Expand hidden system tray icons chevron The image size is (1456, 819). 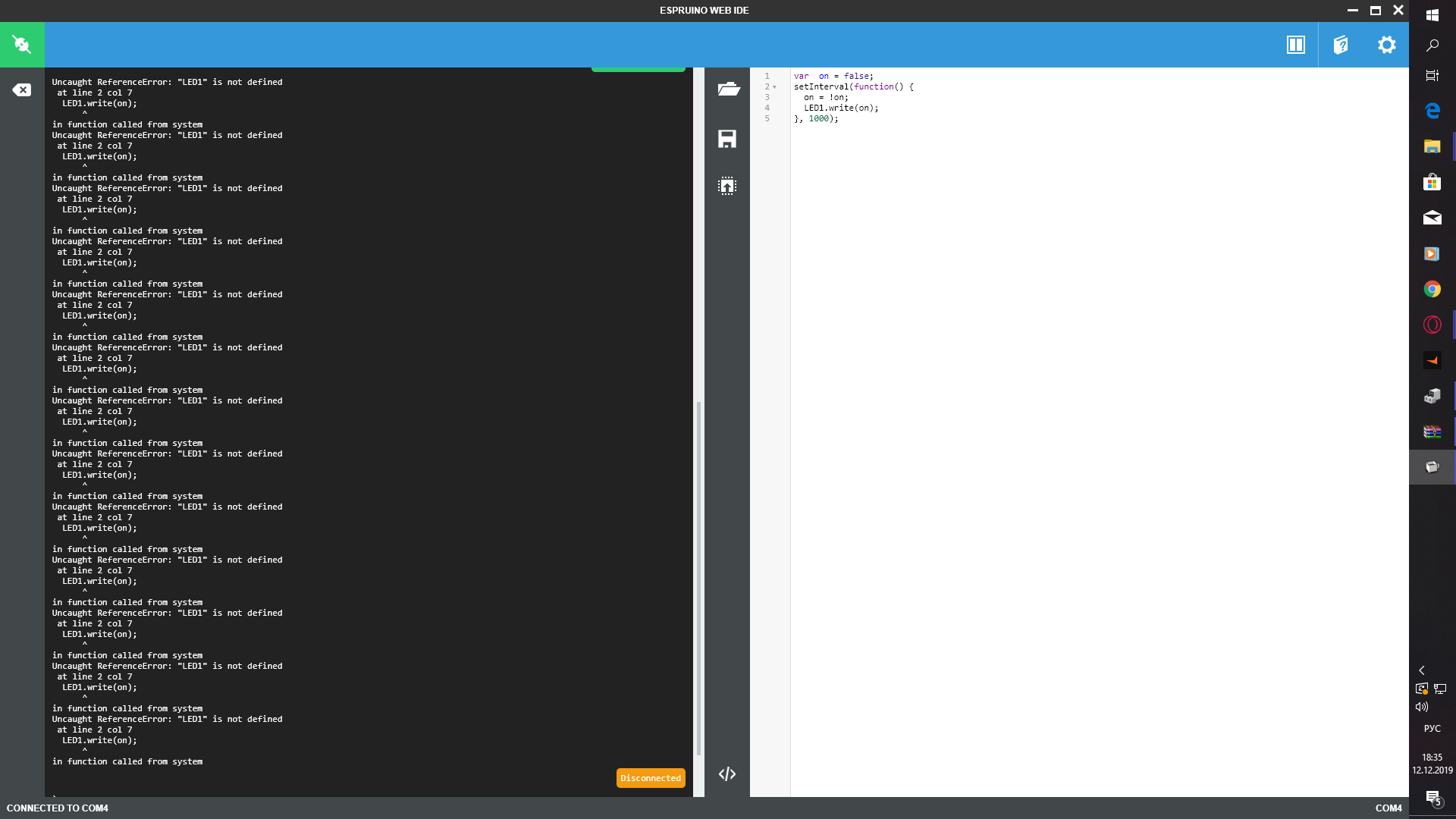[1422, 670]
